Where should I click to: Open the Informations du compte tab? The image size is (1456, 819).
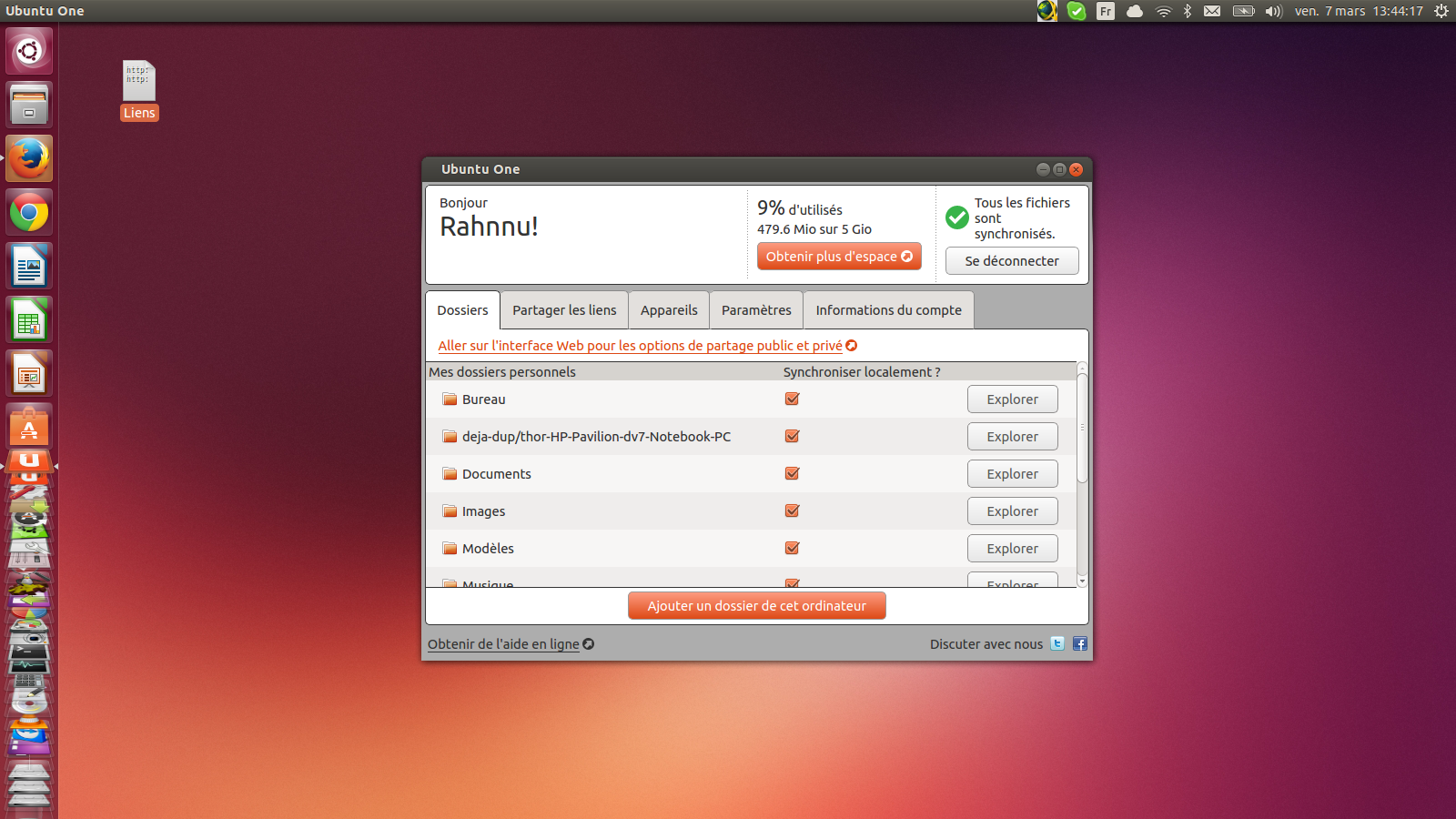point(888,310)
